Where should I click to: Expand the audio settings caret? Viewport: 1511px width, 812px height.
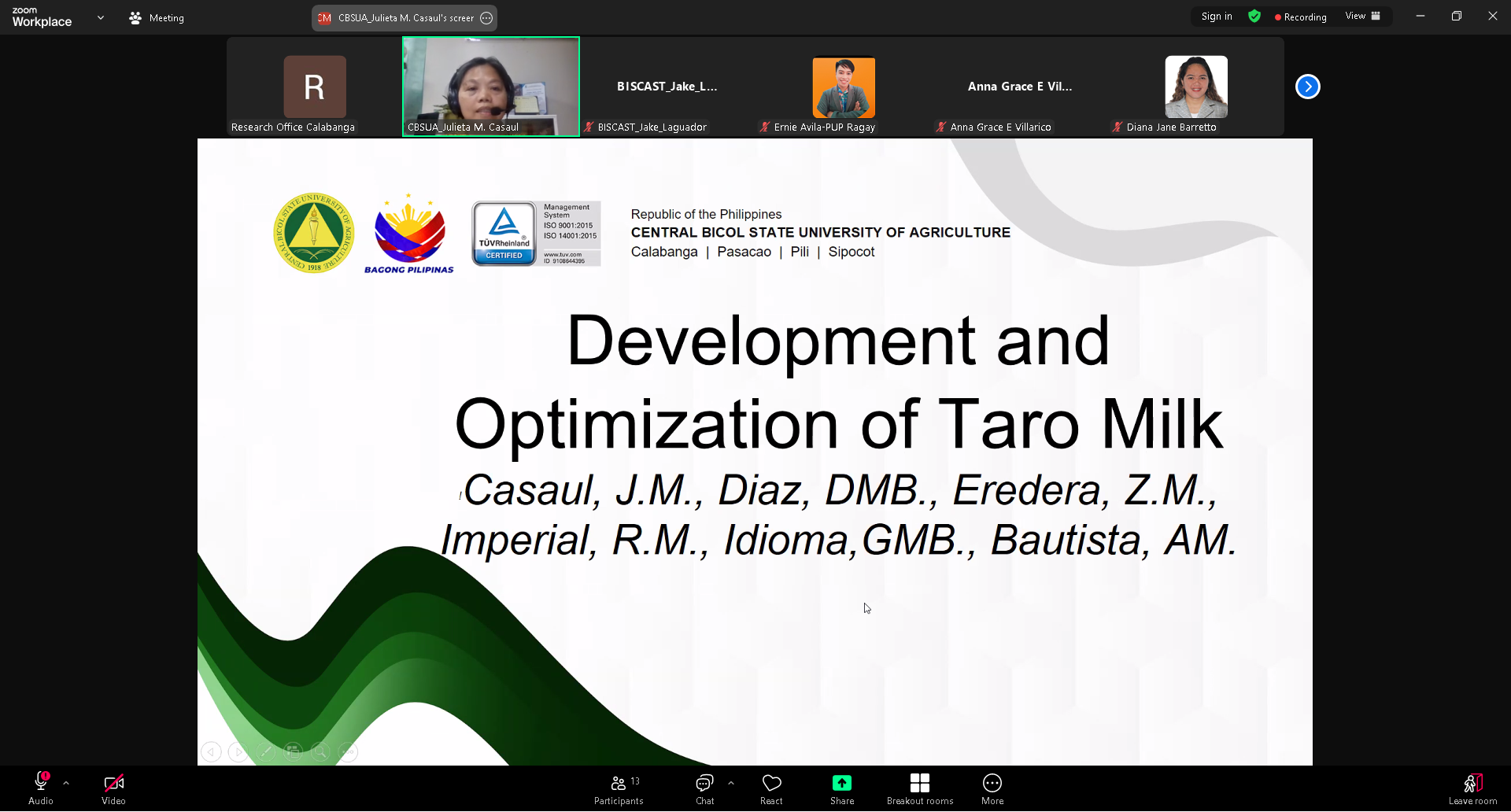(x=66, y=783)
